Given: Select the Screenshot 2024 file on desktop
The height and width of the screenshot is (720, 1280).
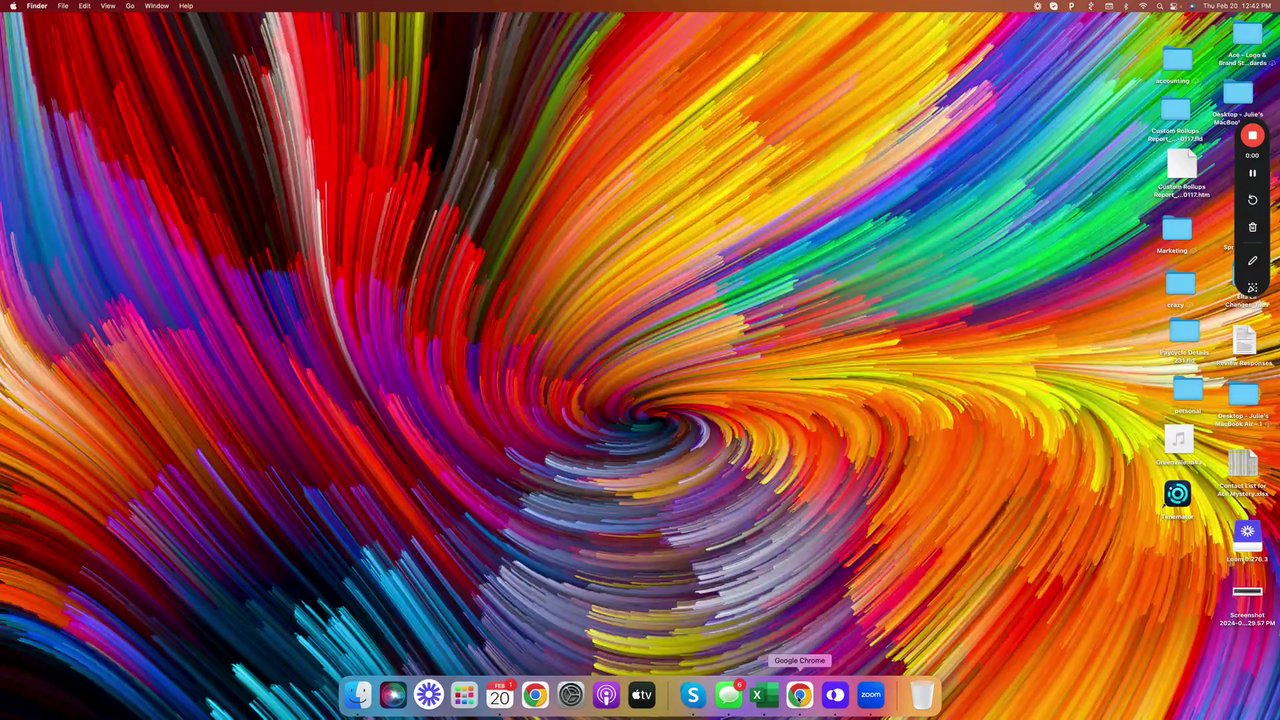Looking at the screenshot, I should click(1247, 592).
